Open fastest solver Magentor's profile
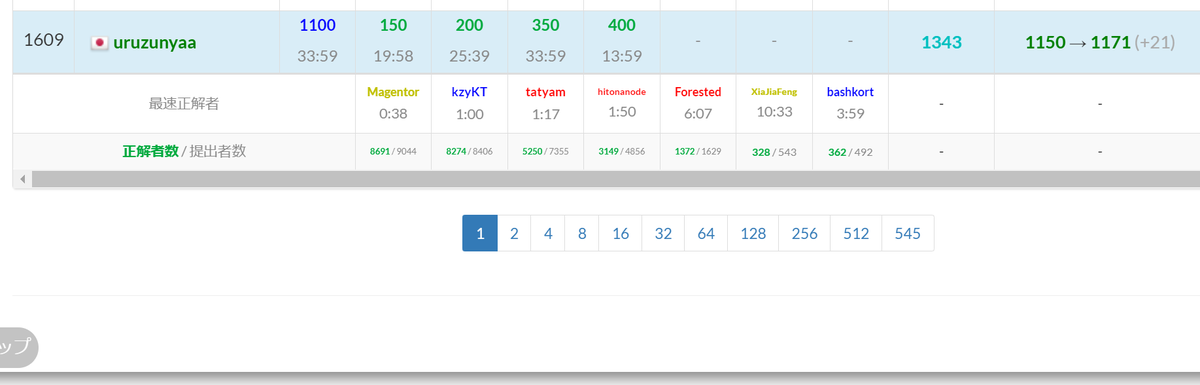This screenshot has height=385, width=1200. pos(393,91)
